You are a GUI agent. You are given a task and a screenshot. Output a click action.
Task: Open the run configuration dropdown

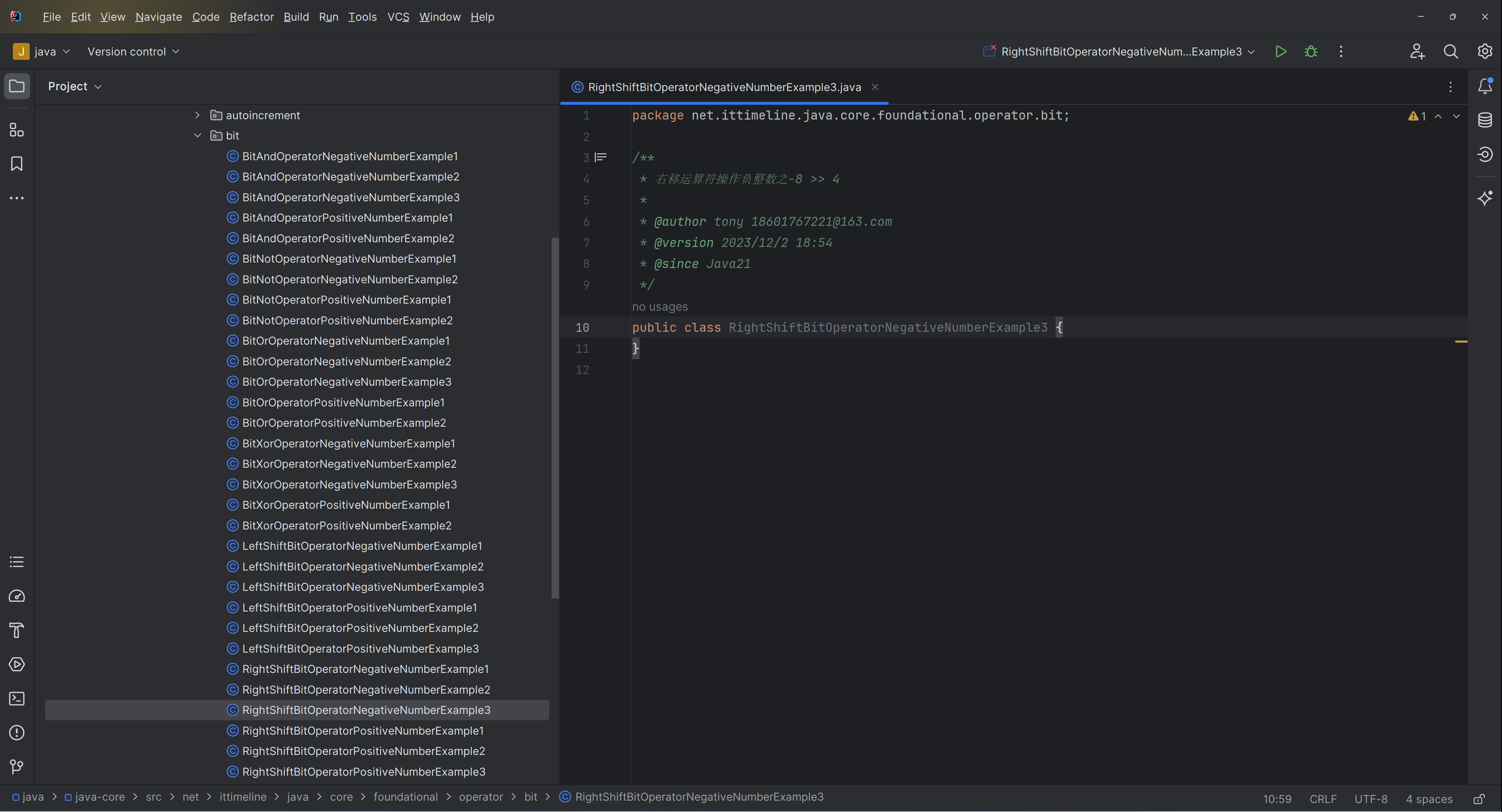click(1120, 51)
